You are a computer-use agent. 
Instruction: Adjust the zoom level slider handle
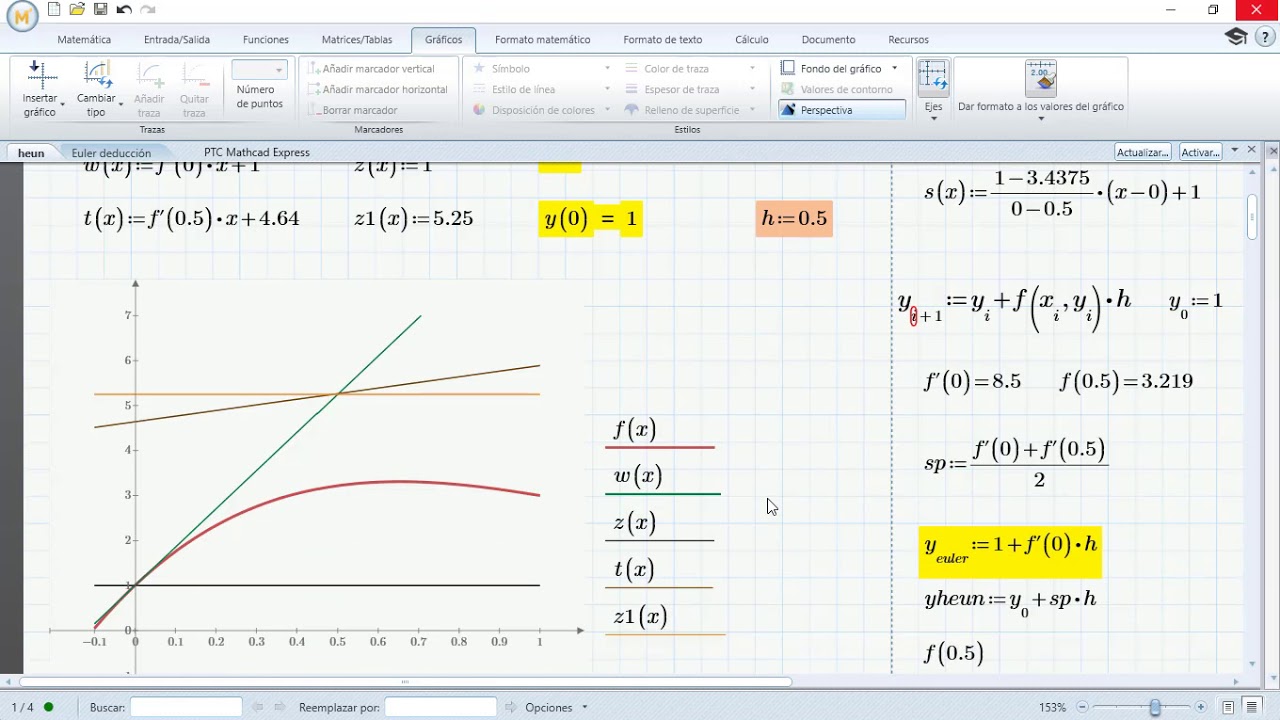(1155, 707)
